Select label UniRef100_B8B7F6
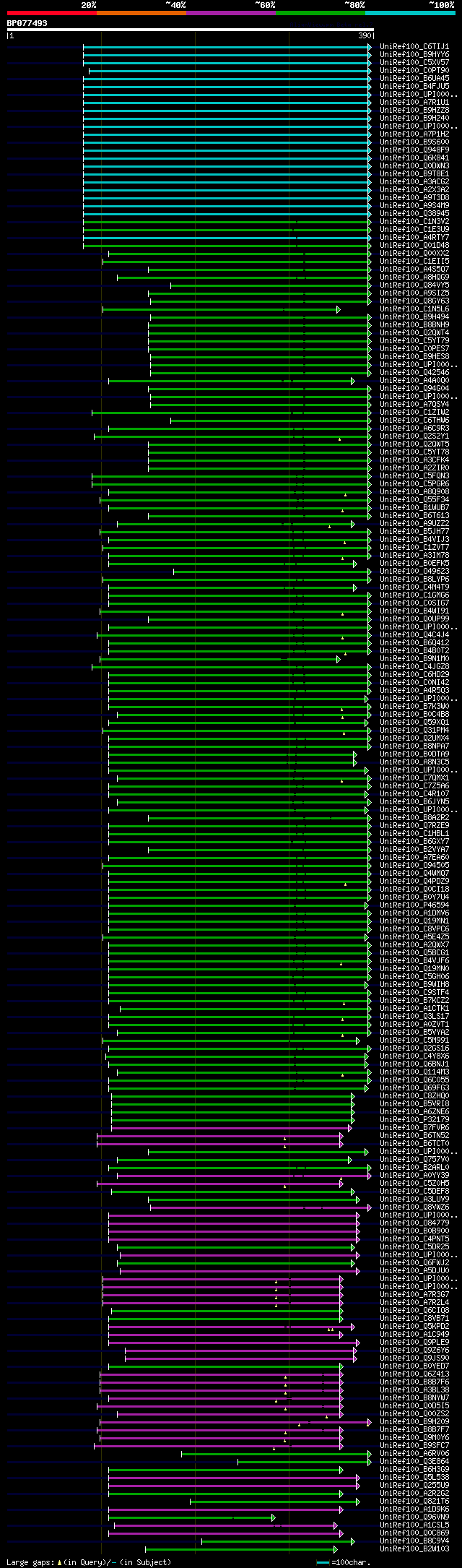462x1568 pixels. click(414, 1382)
